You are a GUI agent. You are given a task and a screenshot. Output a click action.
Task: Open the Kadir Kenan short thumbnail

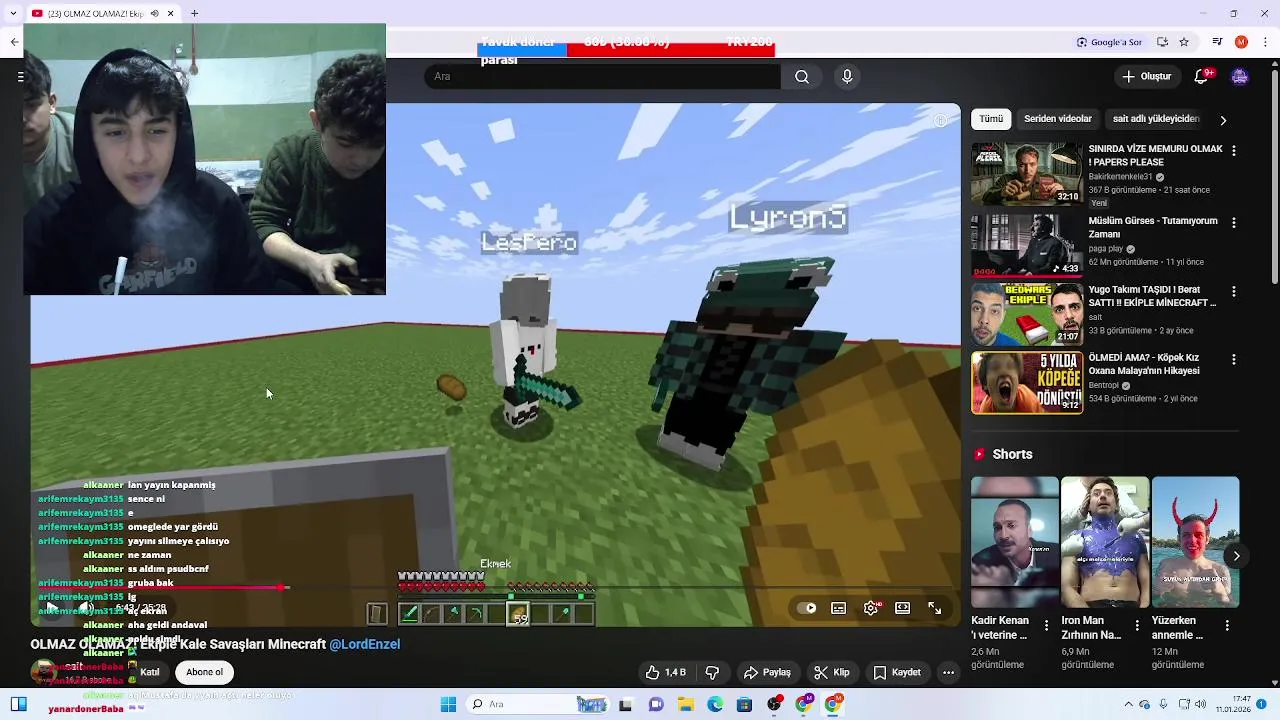pyautogui.click(x=1015, y=542)
